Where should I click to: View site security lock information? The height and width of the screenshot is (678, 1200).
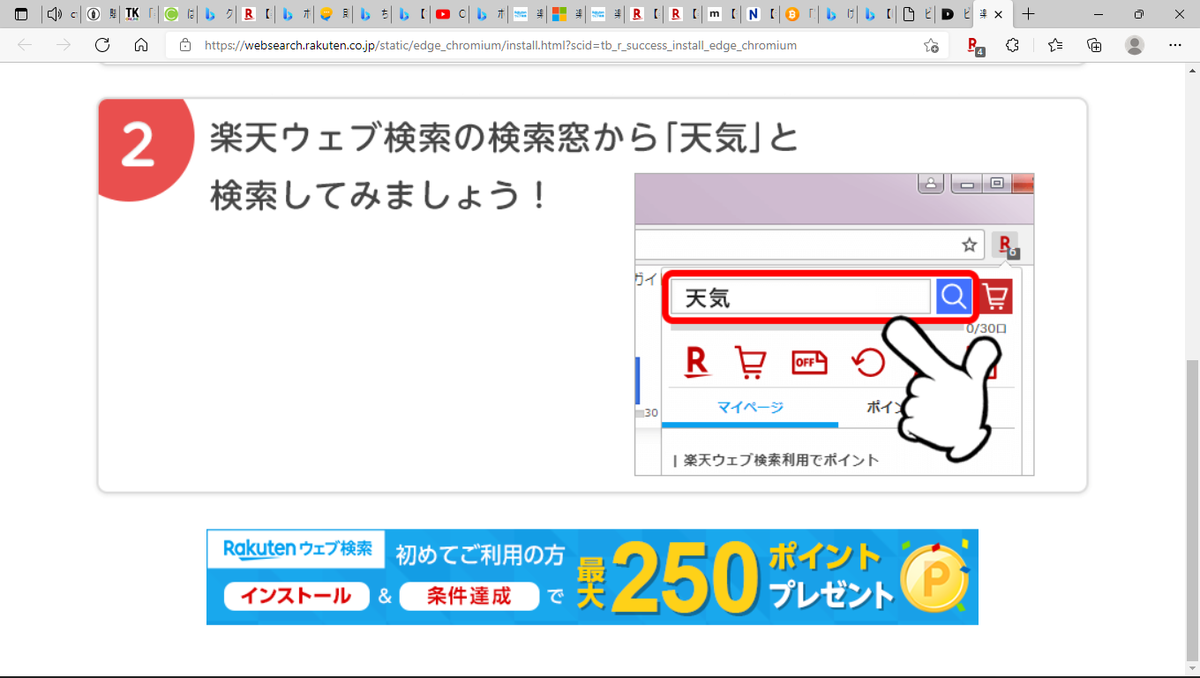184,45
